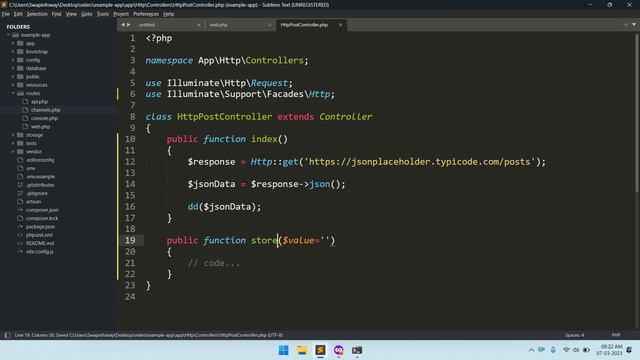The width and height of the screenshot is (640, 360).
Task: Click the vendor folder icon
Action: [x=20, y=151]
